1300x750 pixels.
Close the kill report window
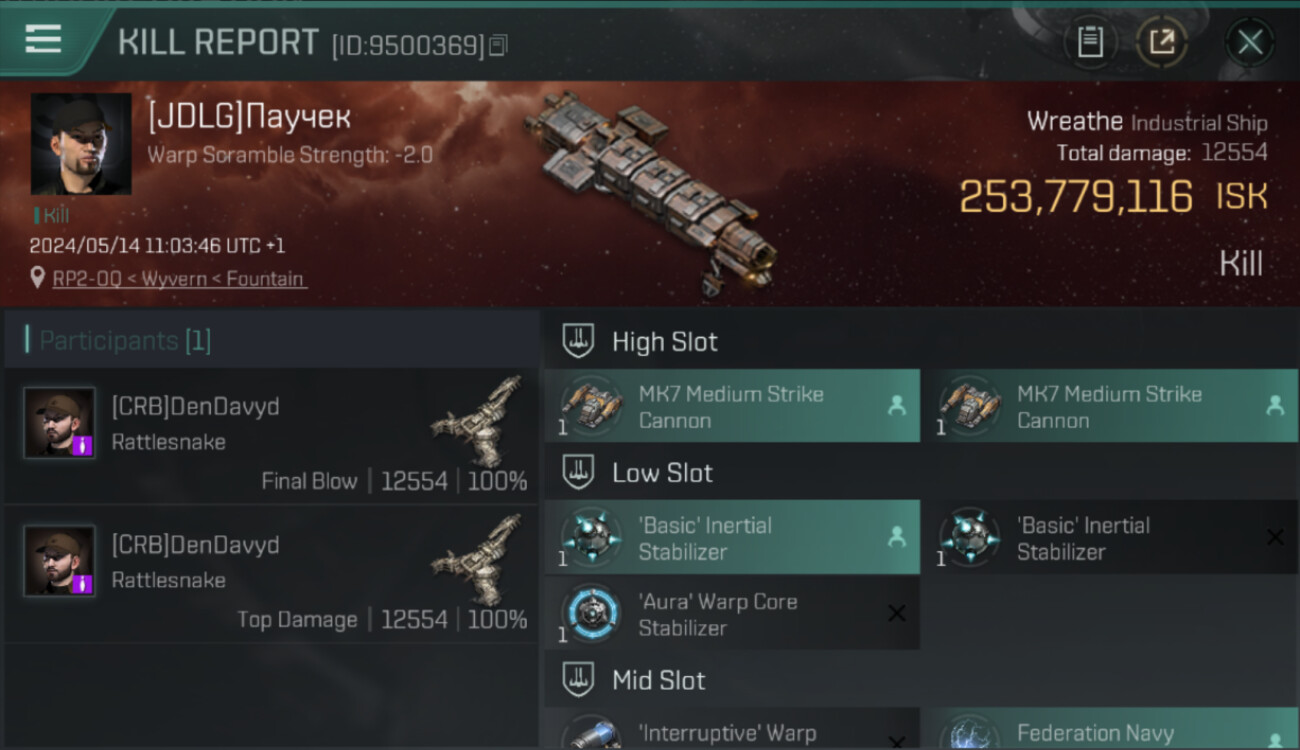coord(1250,43)
